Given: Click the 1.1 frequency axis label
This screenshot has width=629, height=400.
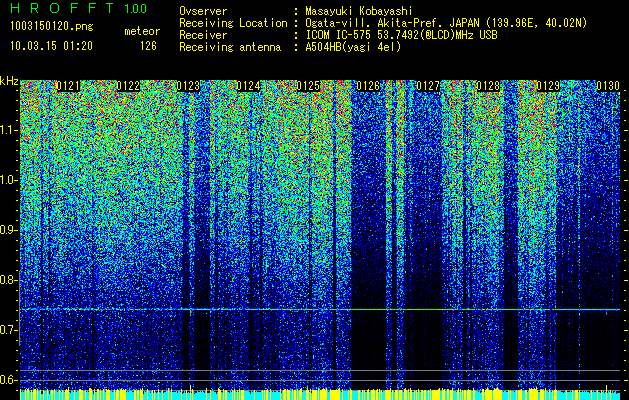Looking at the screenshot, I should point(8,130).
